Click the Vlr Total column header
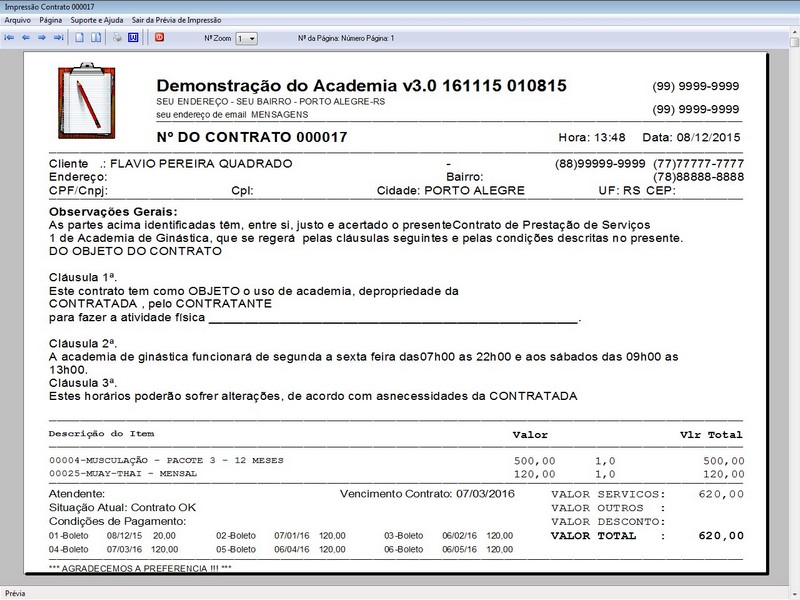 711,435
